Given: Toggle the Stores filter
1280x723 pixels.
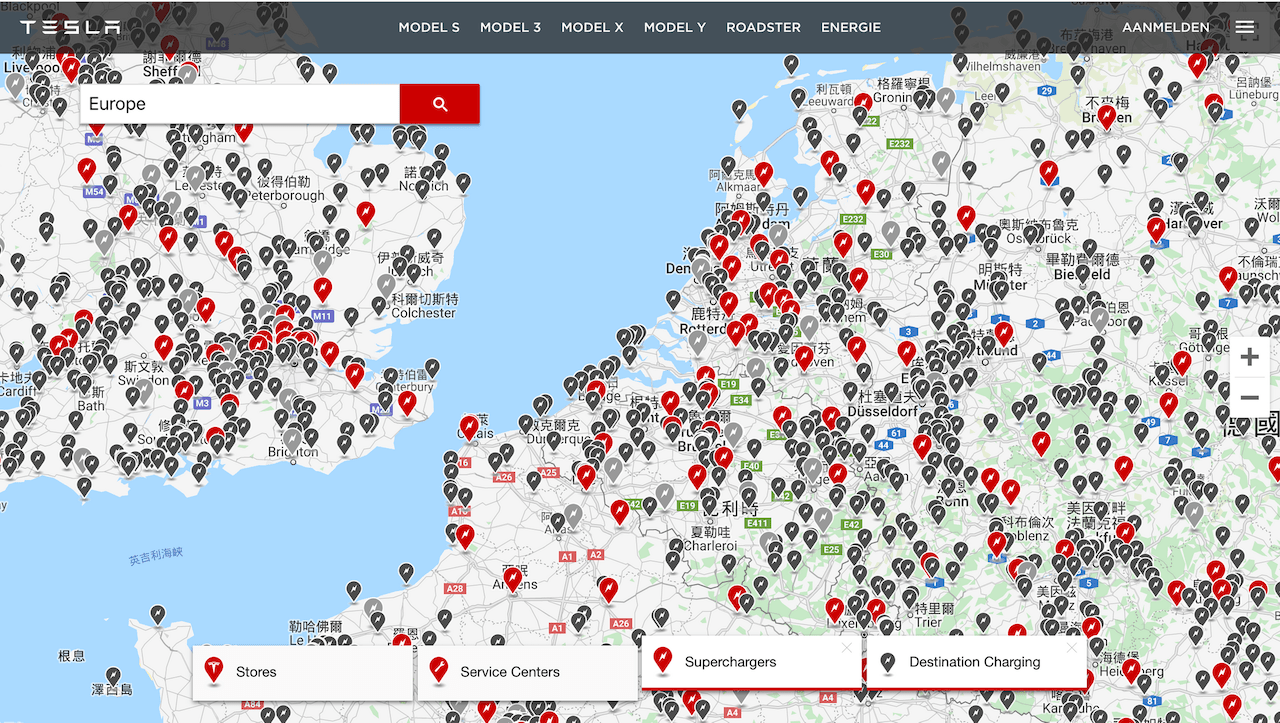Looking at the screenshot, I should coord(302,672).
